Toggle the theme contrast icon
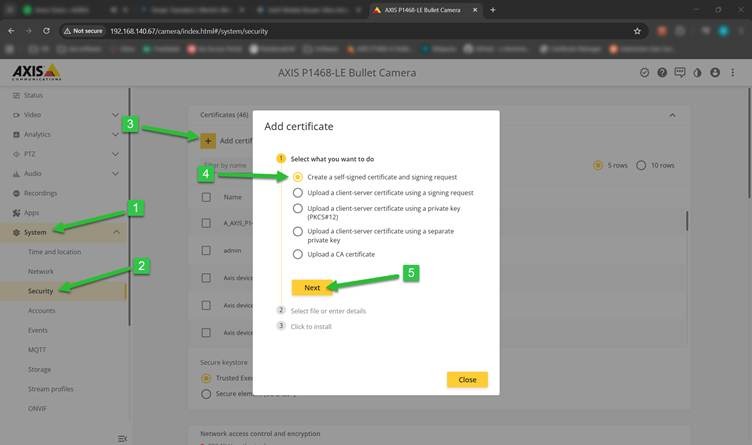Screen dimensions: 752x445 [x=697, y=72]
